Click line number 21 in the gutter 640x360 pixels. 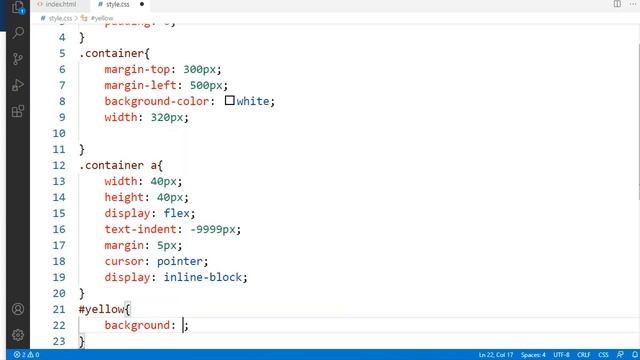pyautogui.click(x=59, y=309)
